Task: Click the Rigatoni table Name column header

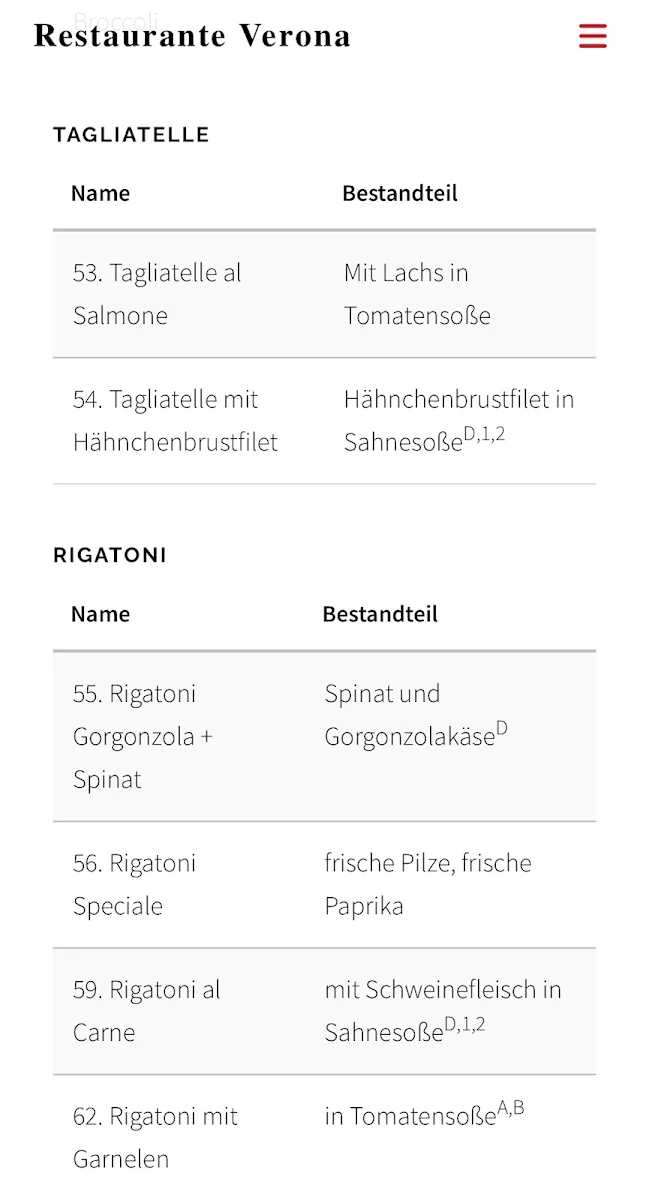Action: [100, 614]
